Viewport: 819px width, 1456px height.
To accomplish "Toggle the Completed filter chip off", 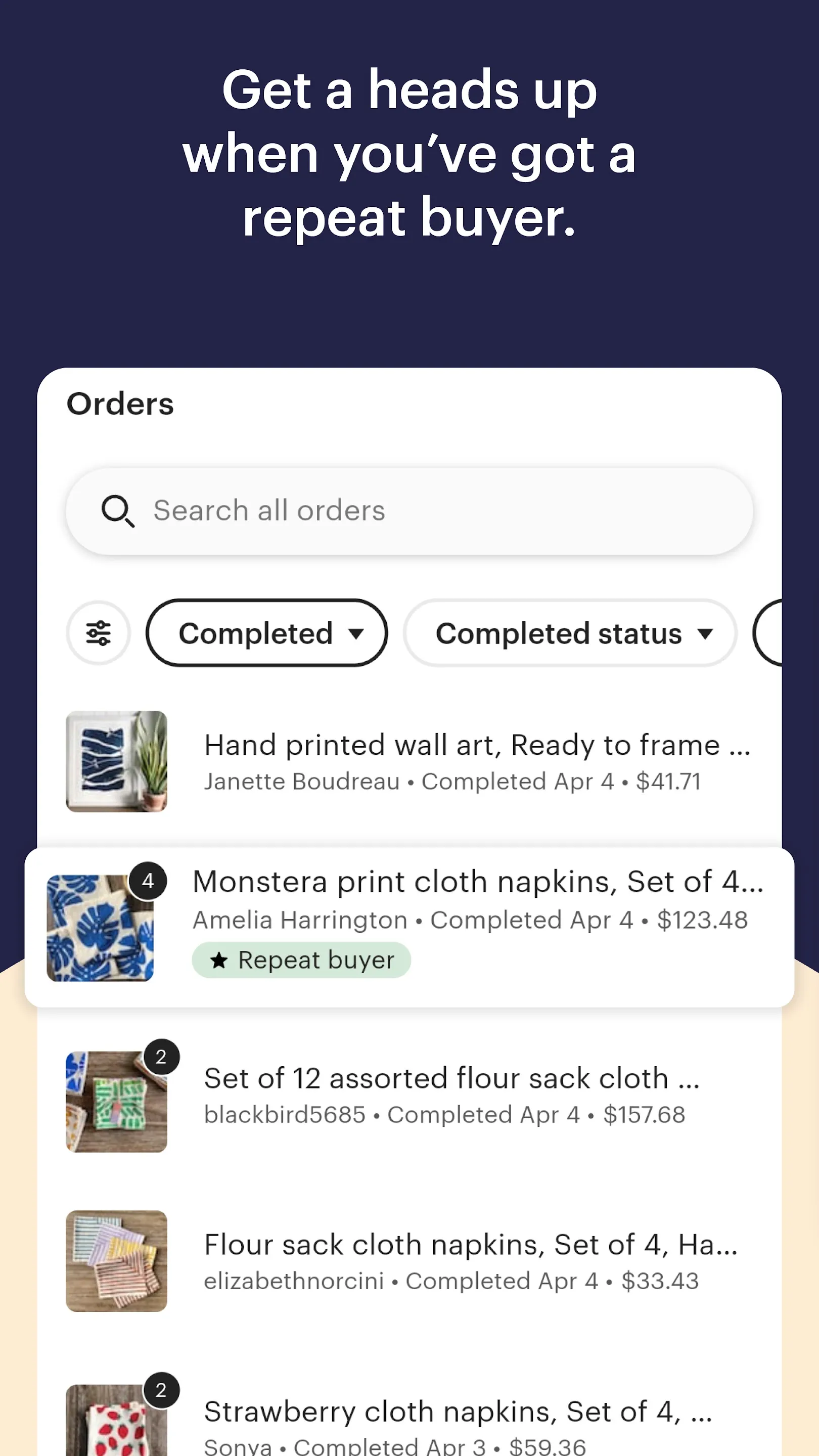I will (x=266, y=633).
